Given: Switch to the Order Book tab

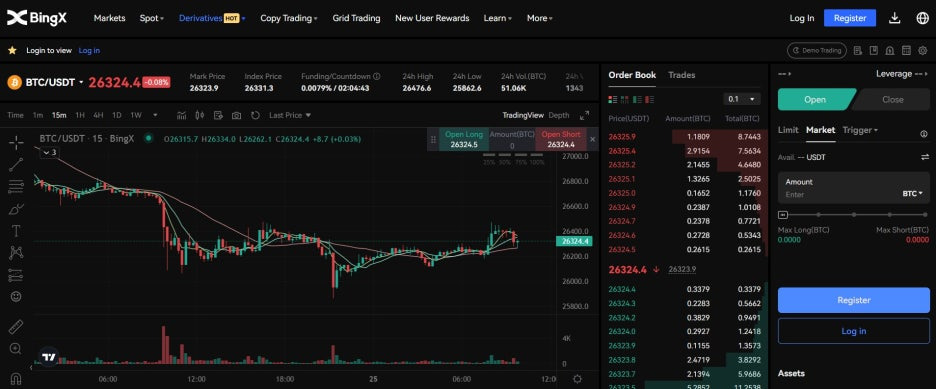Looking at the screenshot, I should tap(632, 75).
